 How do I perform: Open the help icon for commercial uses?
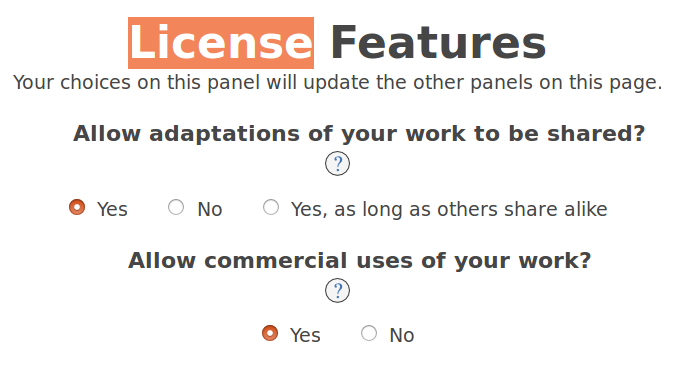coord(337,291)
